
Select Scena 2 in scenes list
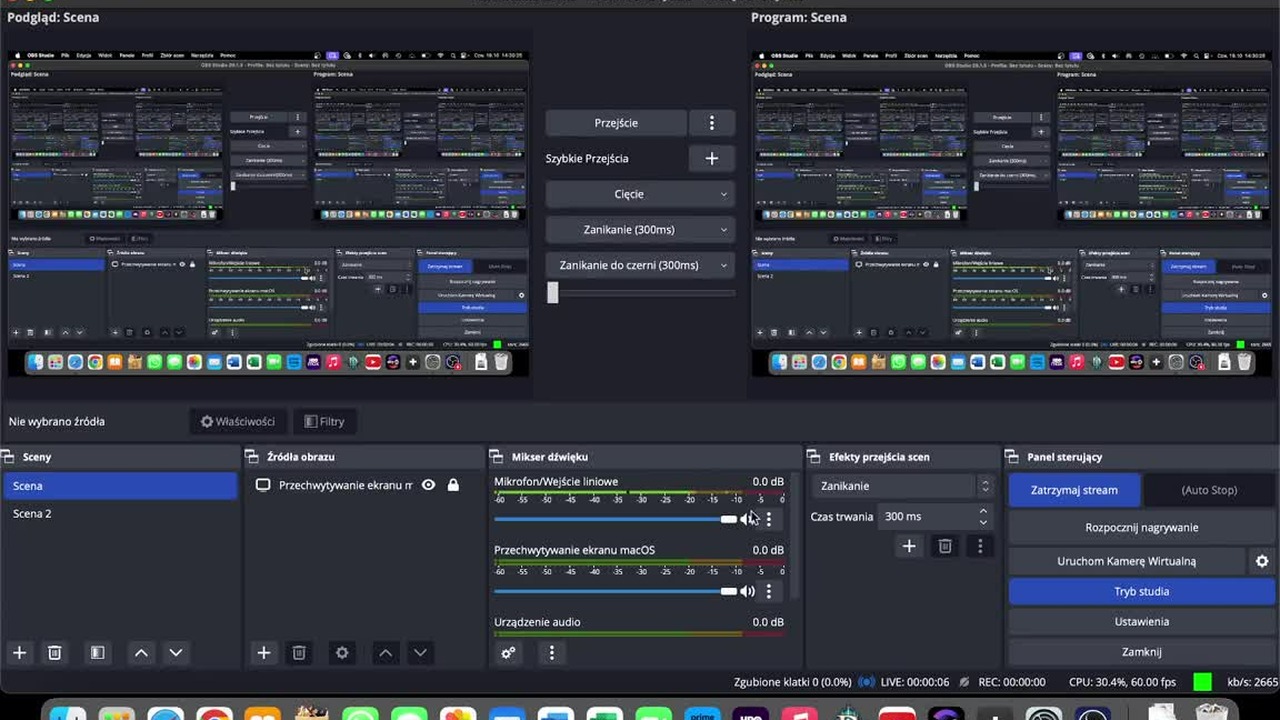tap(120, 513)
